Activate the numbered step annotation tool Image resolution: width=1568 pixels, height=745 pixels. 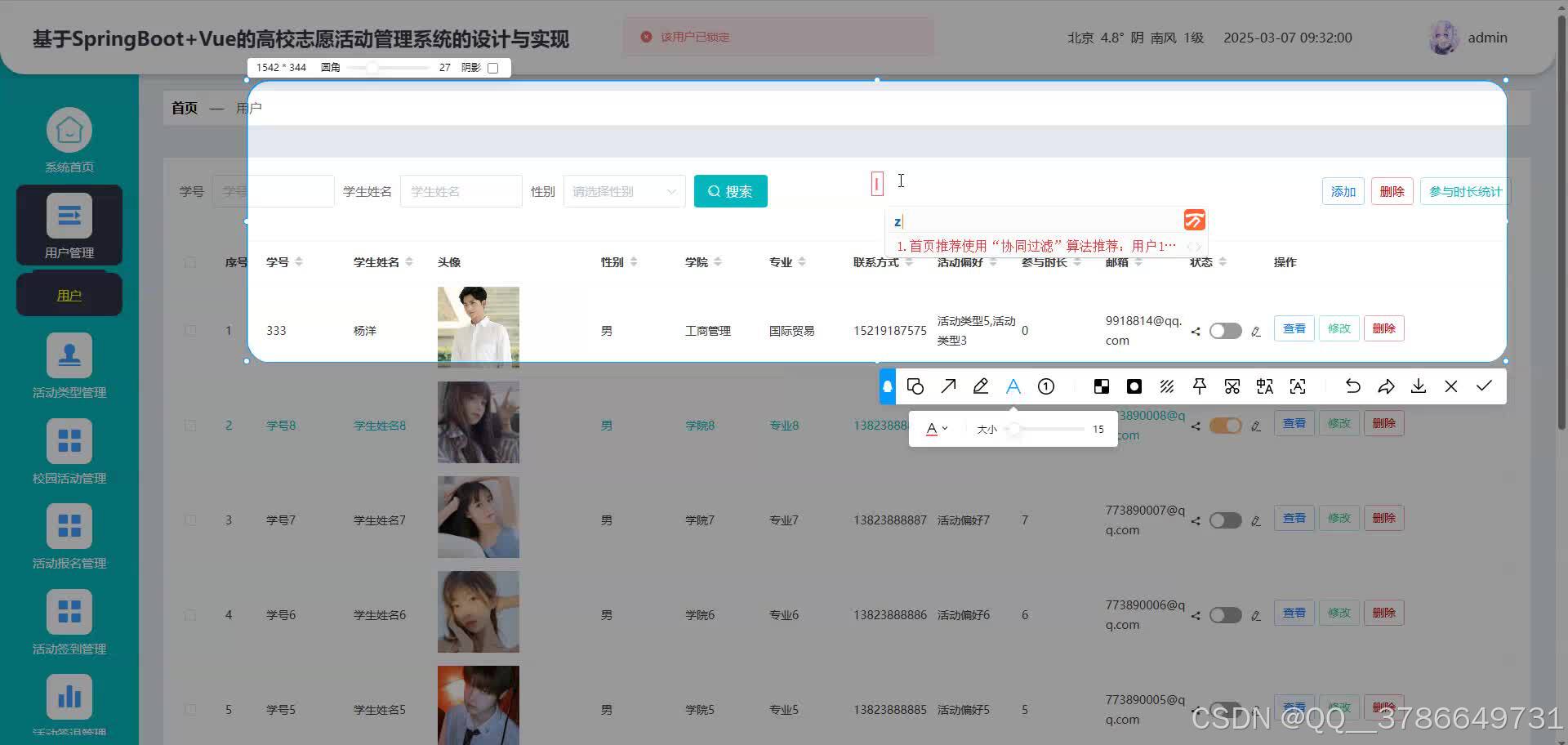[1046, 386]
